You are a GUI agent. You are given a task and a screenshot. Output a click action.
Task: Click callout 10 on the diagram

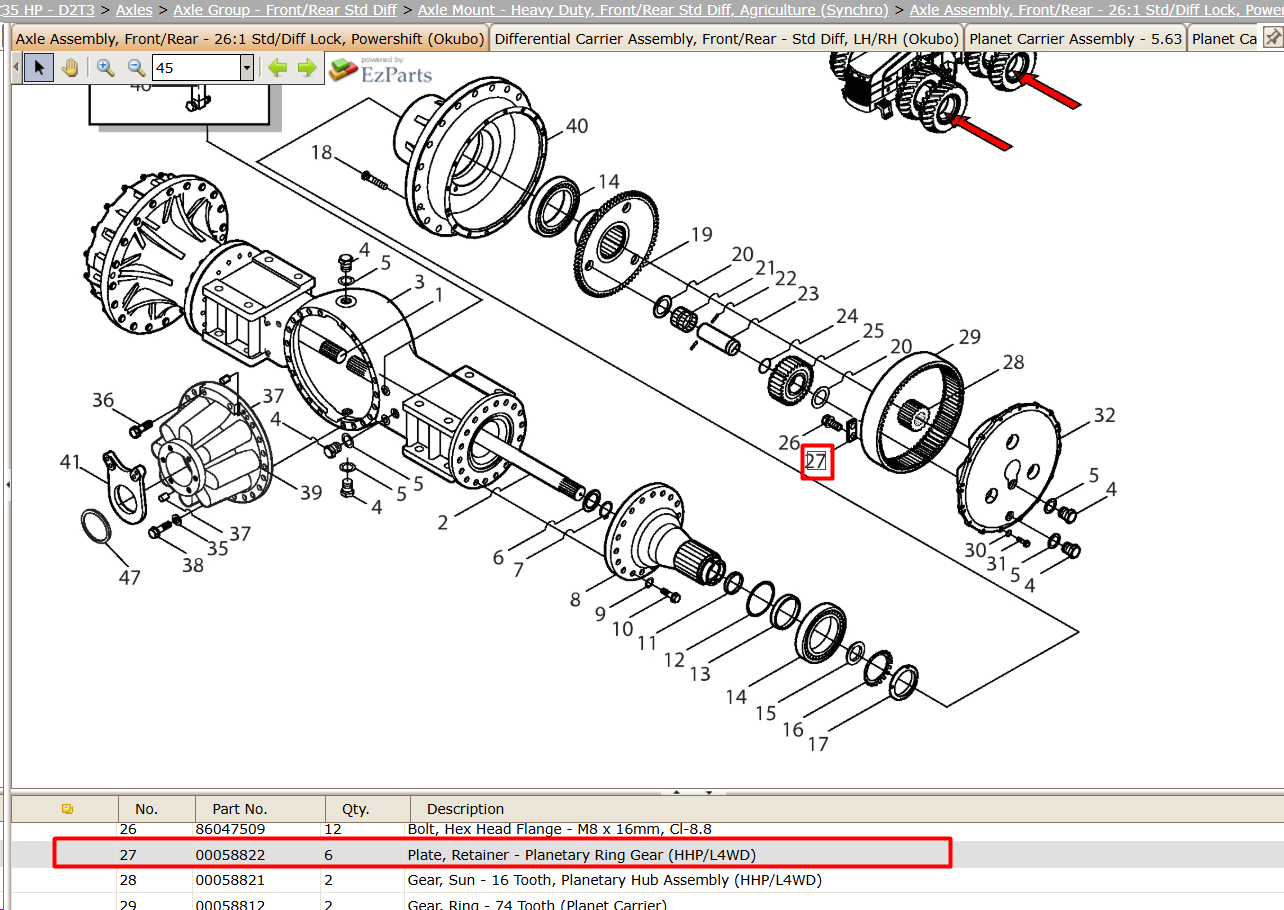coord(622,630)
